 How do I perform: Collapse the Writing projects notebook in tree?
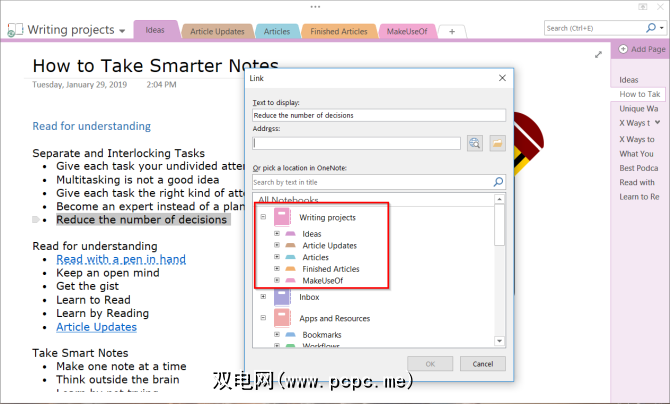263,217
